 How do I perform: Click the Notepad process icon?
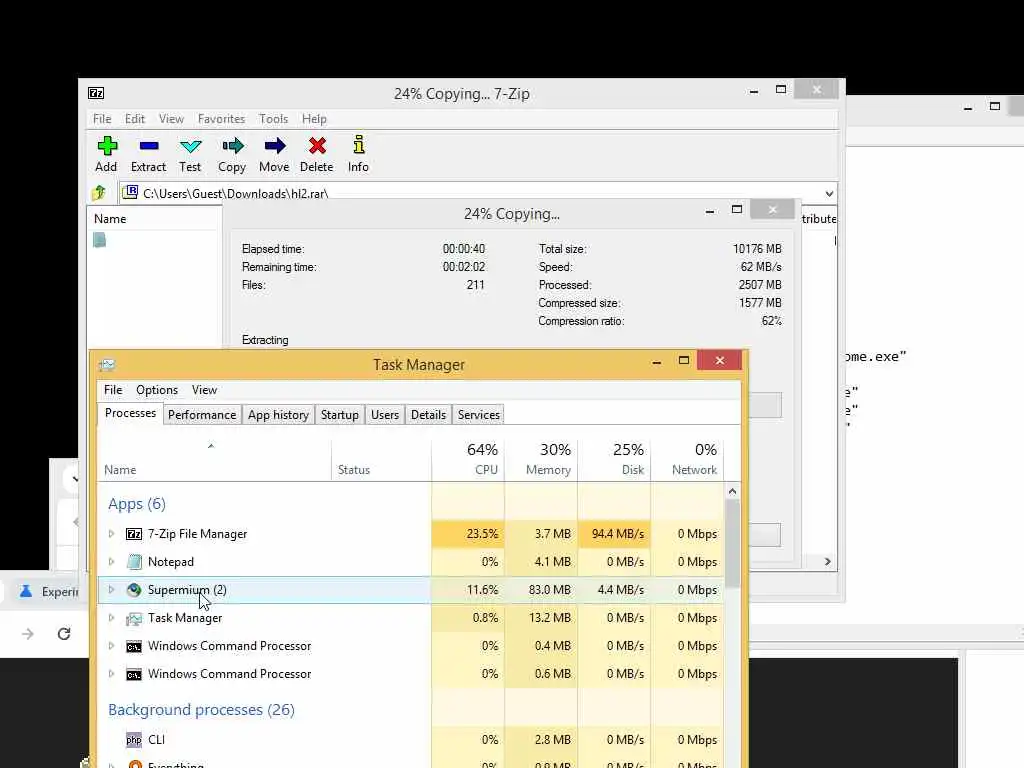134,562
